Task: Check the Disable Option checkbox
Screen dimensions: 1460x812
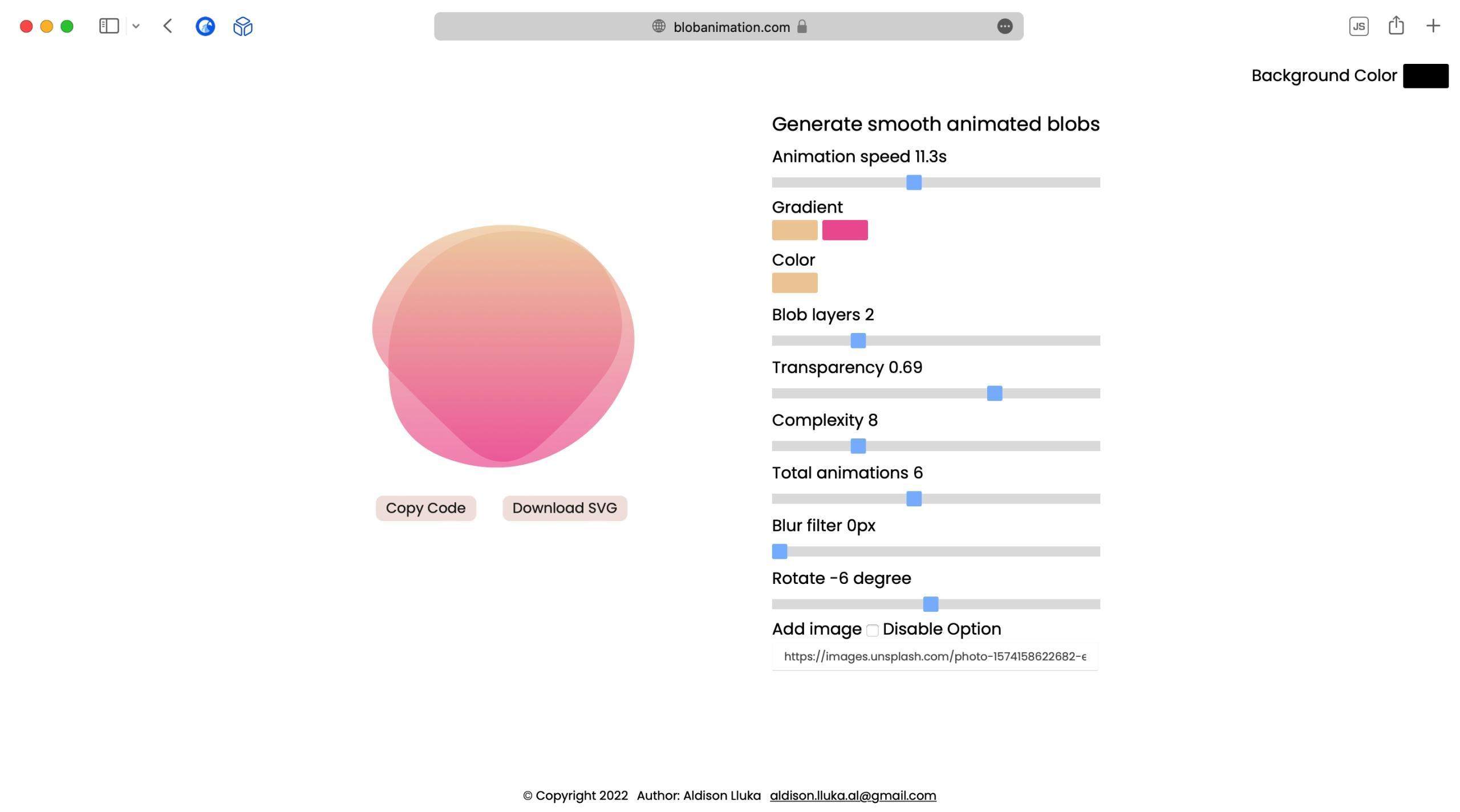Action: [x=872, y=630]
